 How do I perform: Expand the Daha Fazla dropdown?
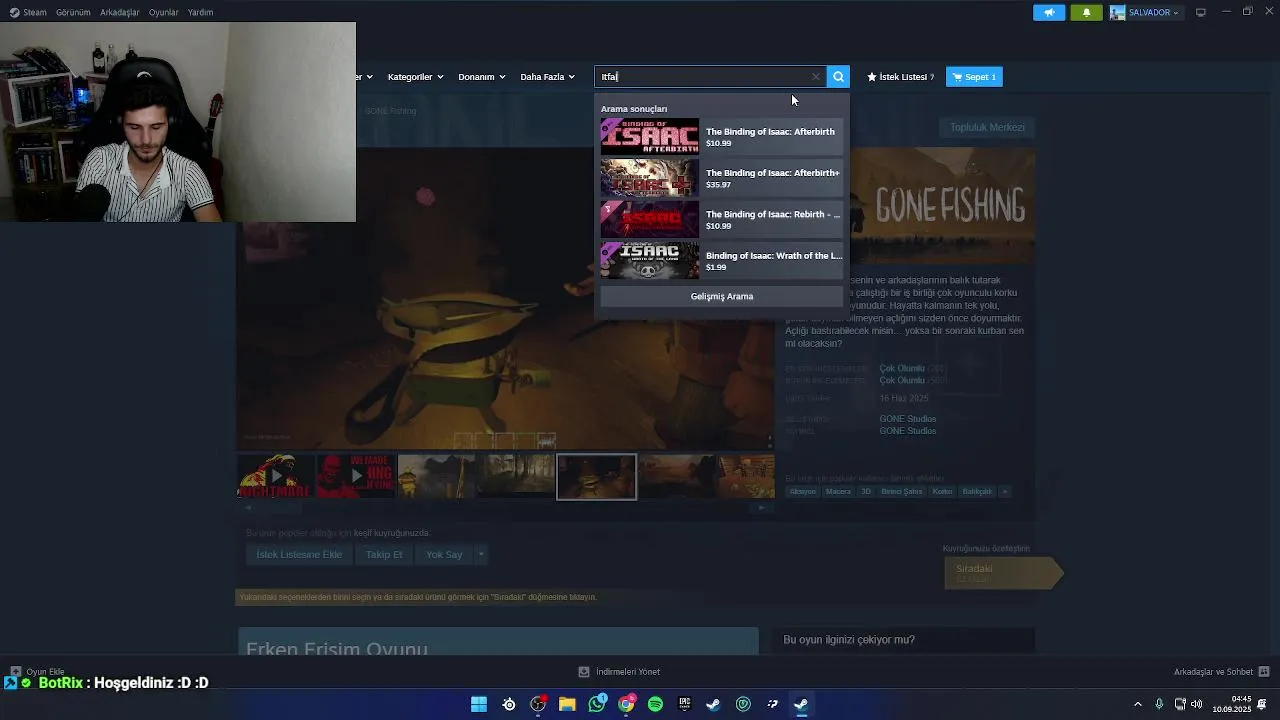(547, 77)
